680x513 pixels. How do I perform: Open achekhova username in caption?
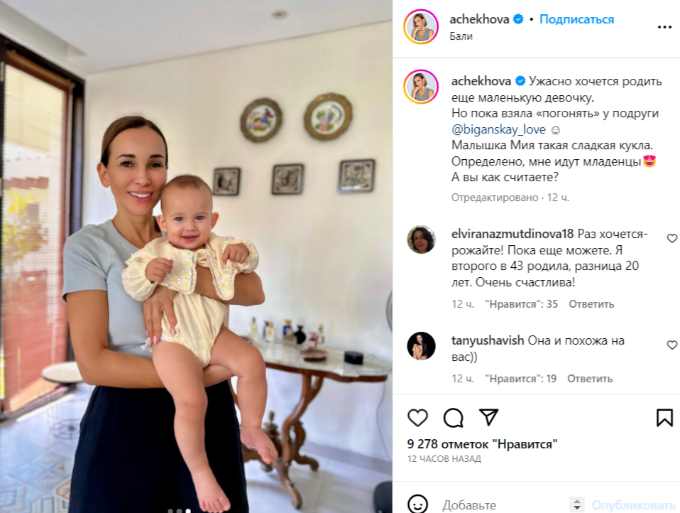click(481, 81)
